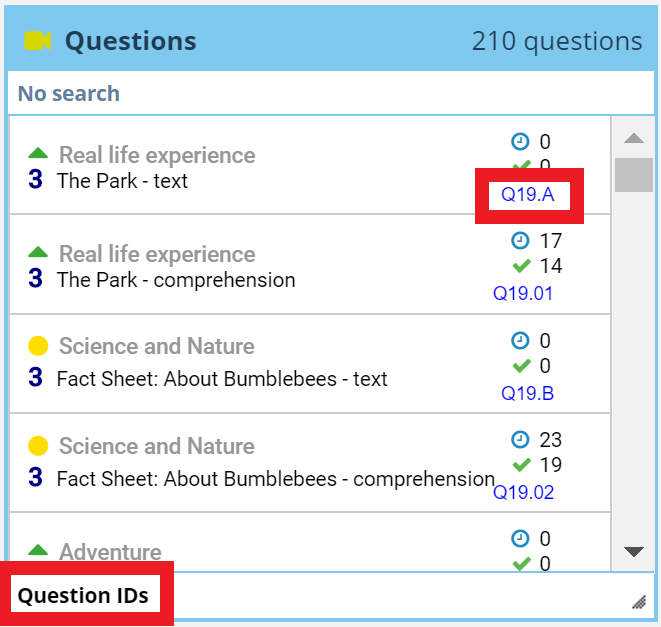
Task: Open question link Q19.B
Action: (x=527, y=393)
